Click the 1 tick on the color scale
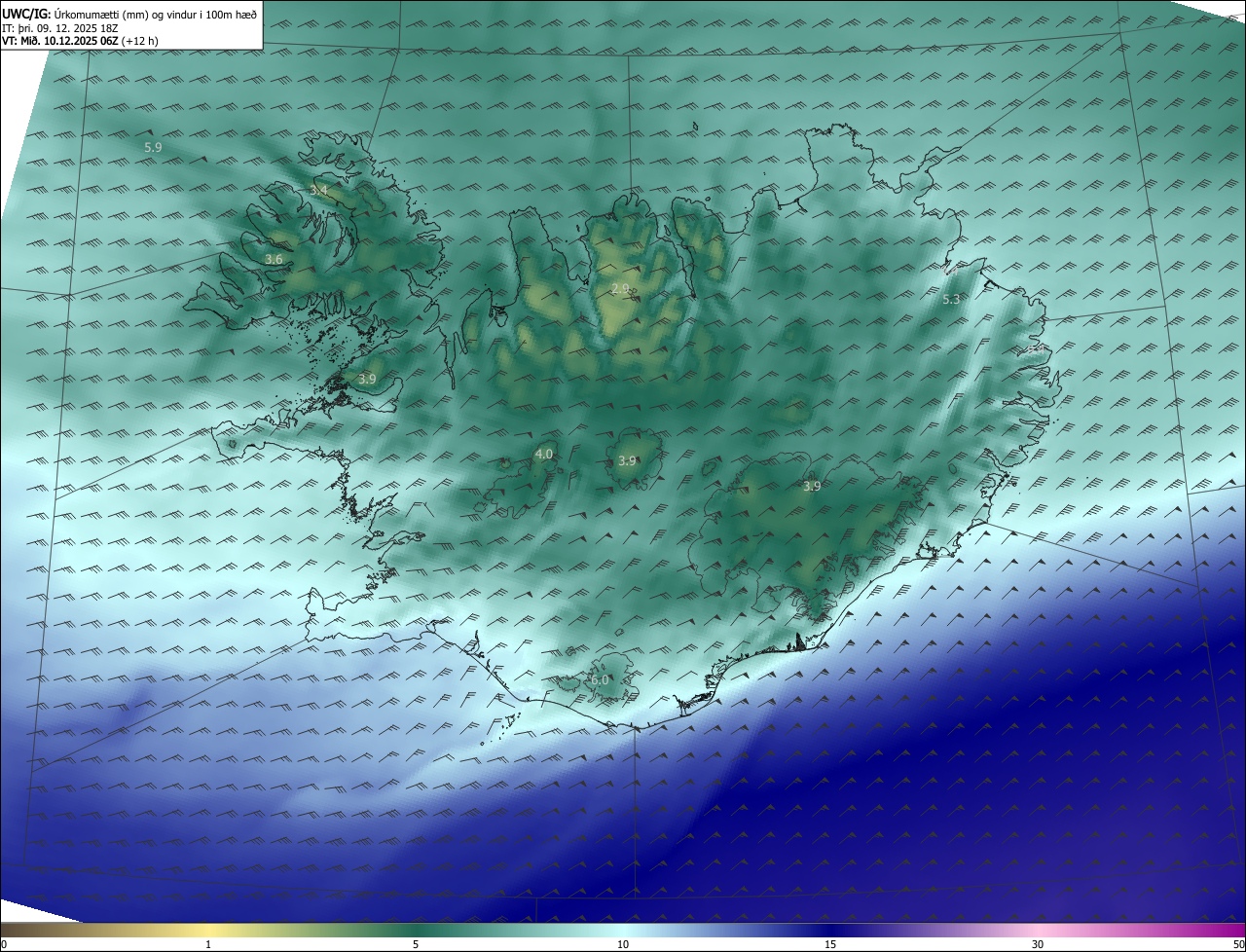 click(x=208, y=944)
